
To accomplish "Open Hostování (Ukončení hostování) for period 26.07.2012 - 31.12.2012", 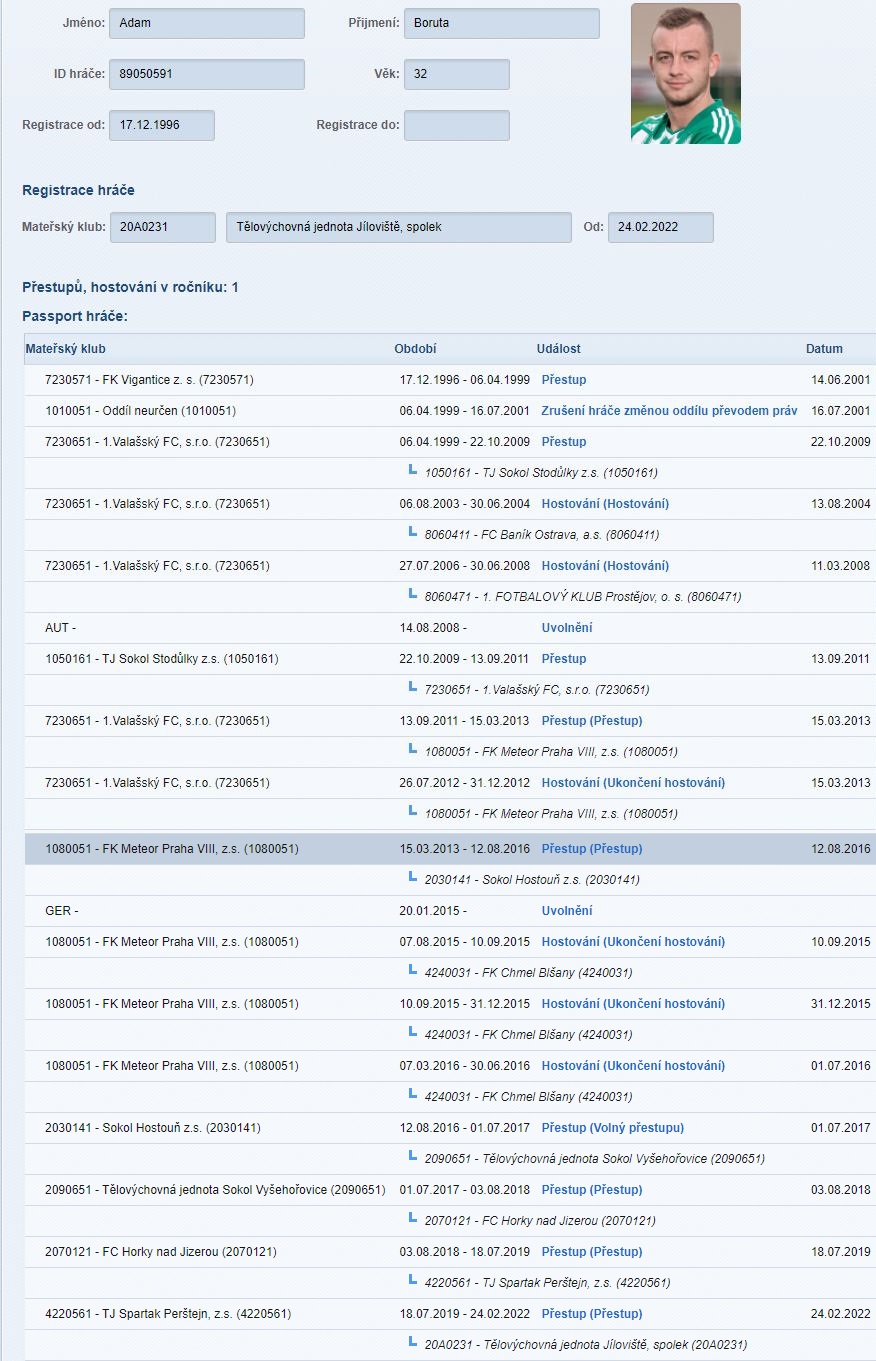I will pos(633,783).
